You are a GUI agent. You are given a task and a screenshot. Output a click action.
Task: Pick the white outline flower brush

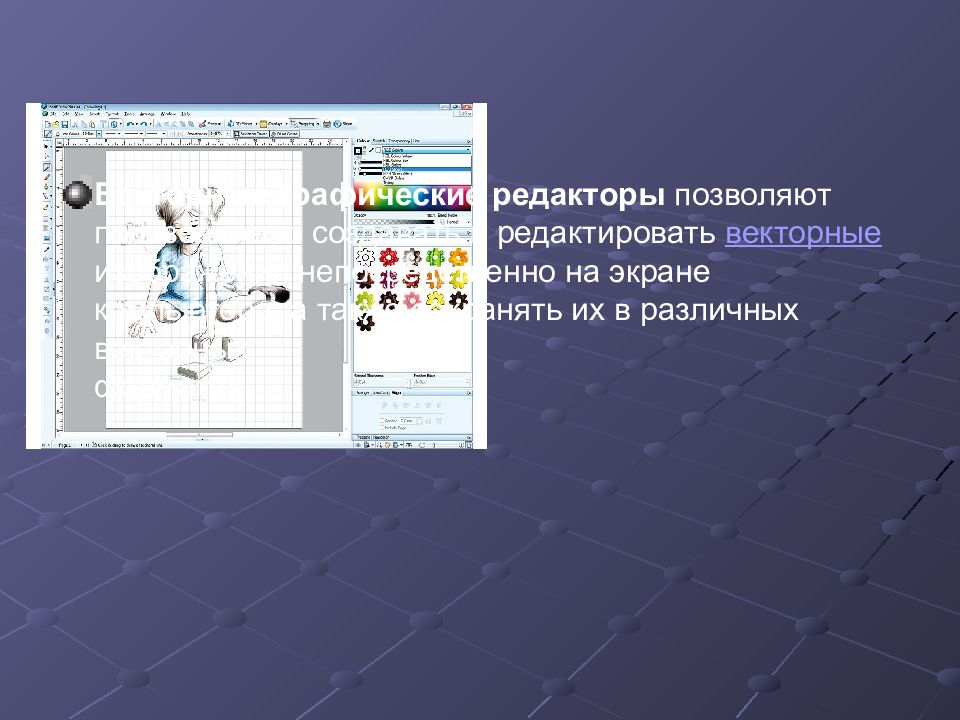[366, 257]
